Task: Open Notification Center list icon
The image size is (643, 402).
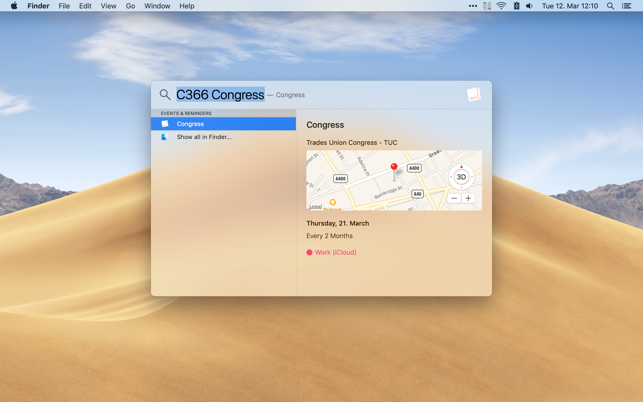Action: point(626,6)
